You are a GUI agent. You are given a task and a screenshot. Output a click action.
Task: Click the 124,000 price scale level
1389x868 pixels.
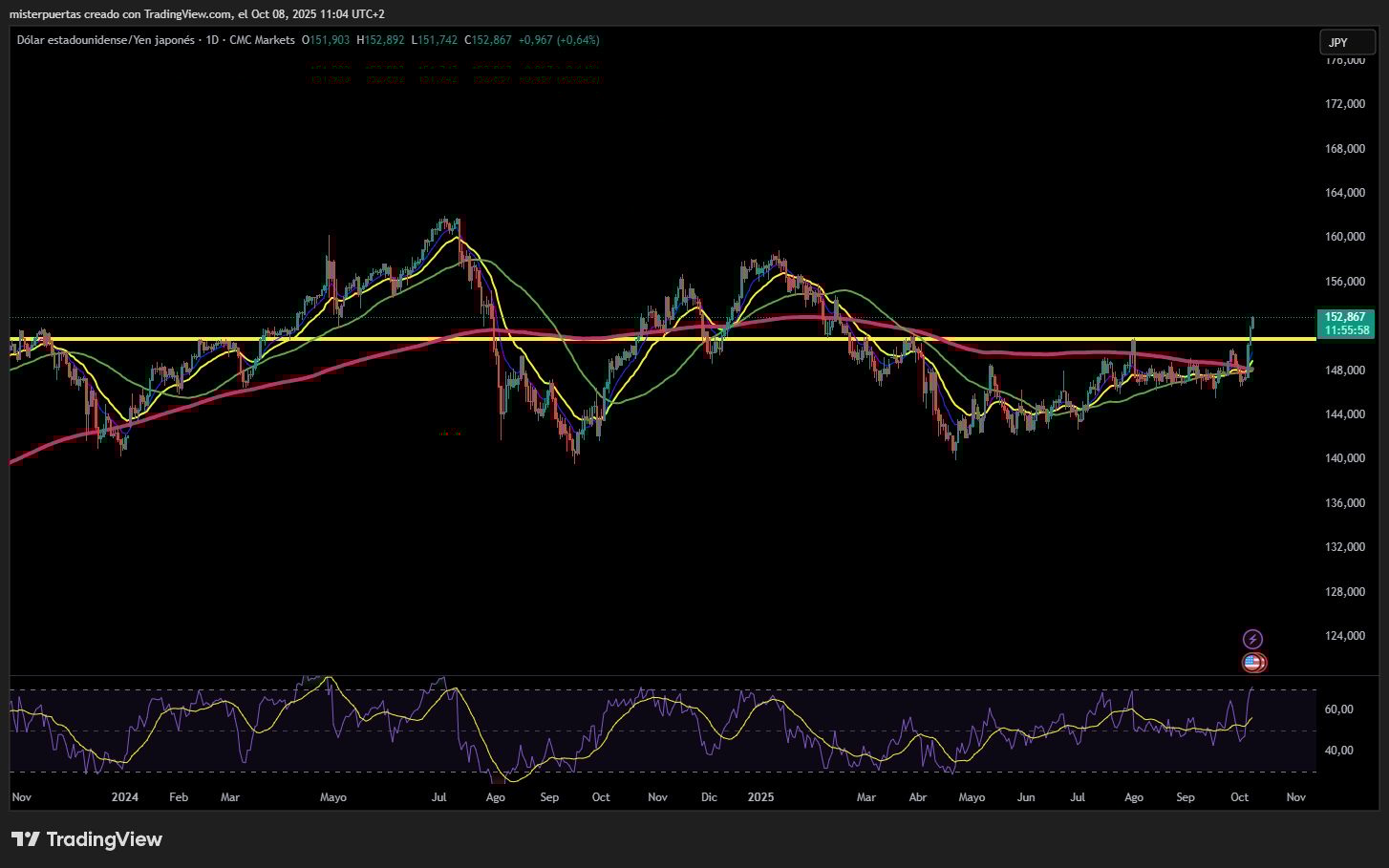click(x=1344, y=636)
